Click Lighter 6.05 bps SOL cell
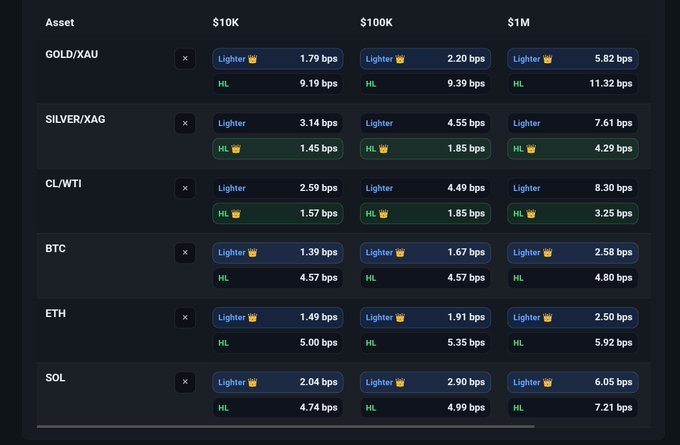The image size is (680, 445). click(572, 382)
